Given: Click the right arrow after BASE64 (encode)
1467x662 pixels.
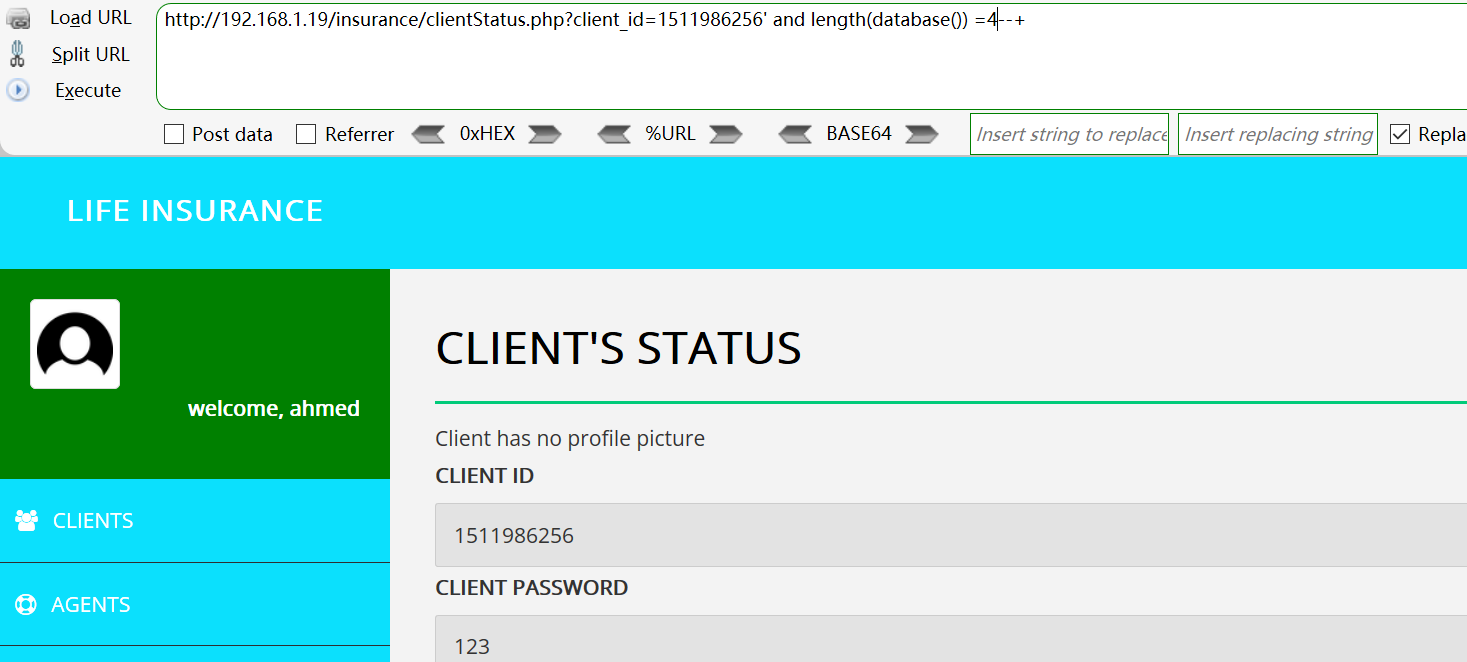Looking at the screenshot, I should coord(922,134).
